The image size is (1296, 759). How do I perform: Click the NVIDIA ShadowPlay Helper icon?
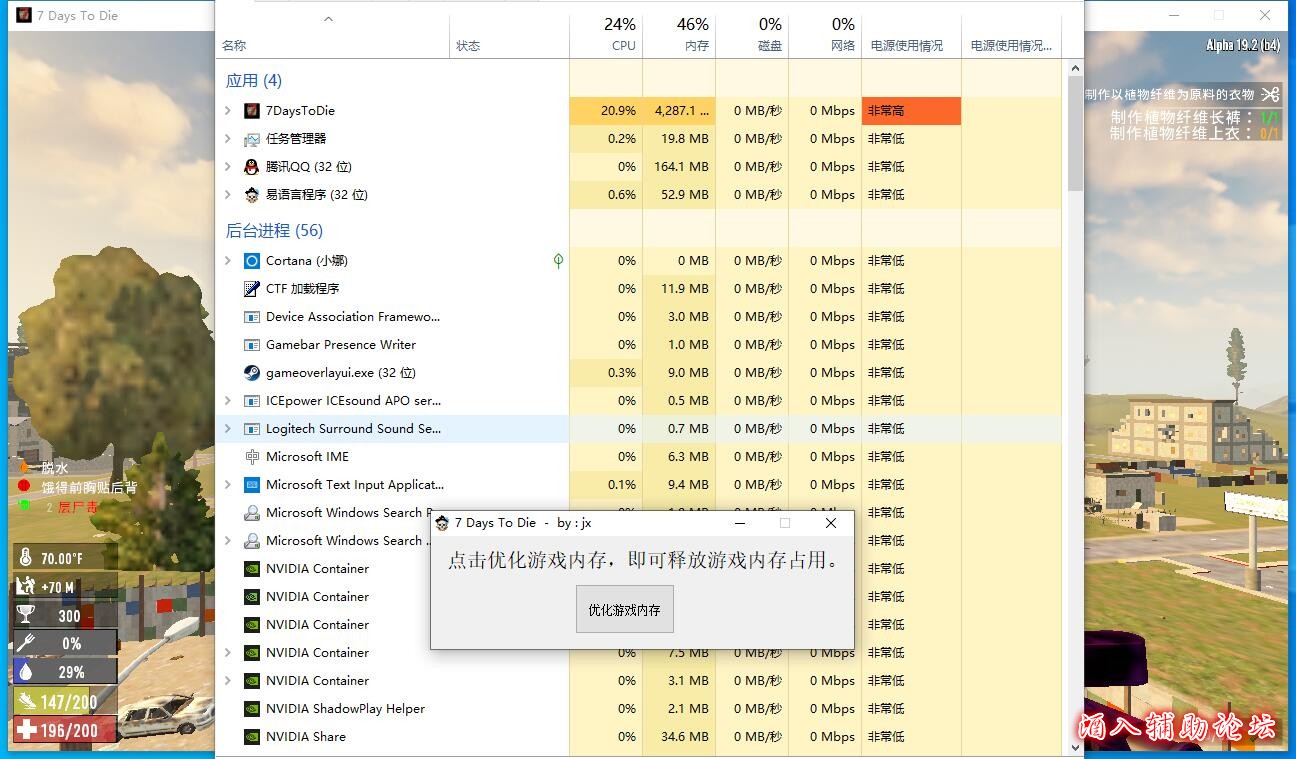(x=252, y=709)
